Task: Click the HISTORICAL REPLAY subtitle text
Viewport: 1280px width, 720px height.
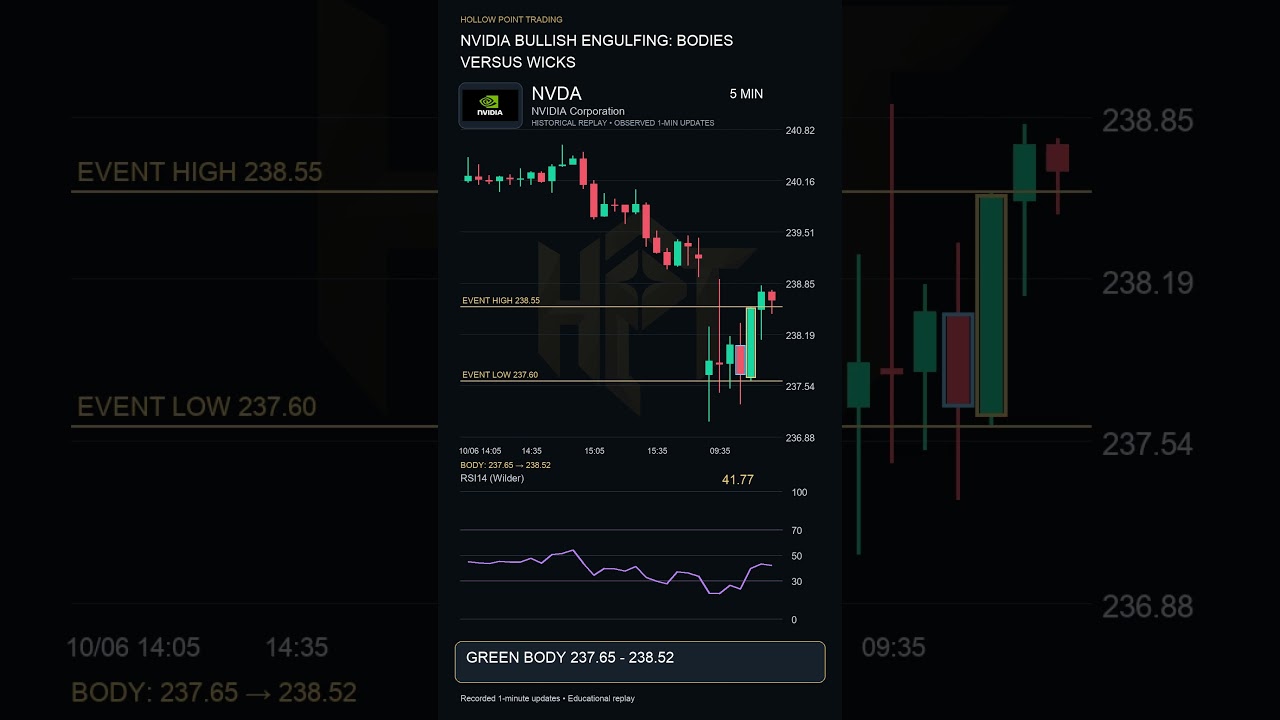Action: click(623, 123)
